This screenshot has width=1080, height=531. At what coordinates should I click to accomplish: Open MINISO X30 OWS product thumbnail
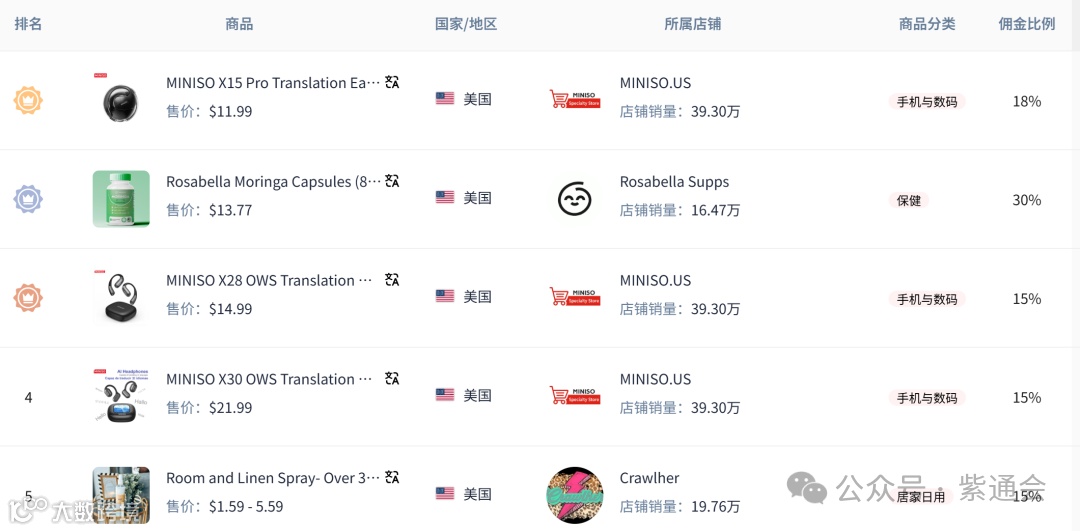(x=121, y=396)
